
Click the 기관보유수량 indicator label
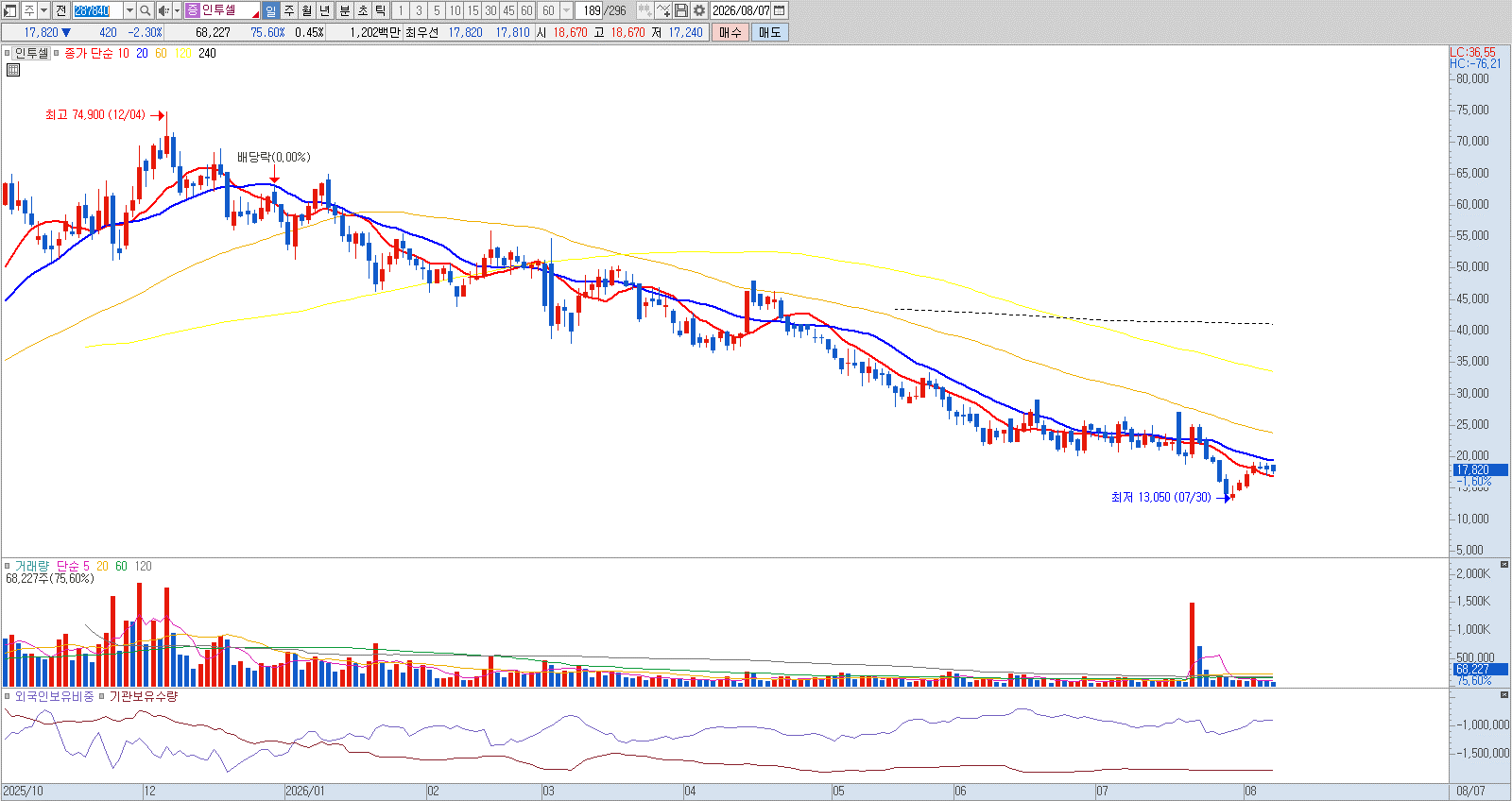(x=143, y=696)
